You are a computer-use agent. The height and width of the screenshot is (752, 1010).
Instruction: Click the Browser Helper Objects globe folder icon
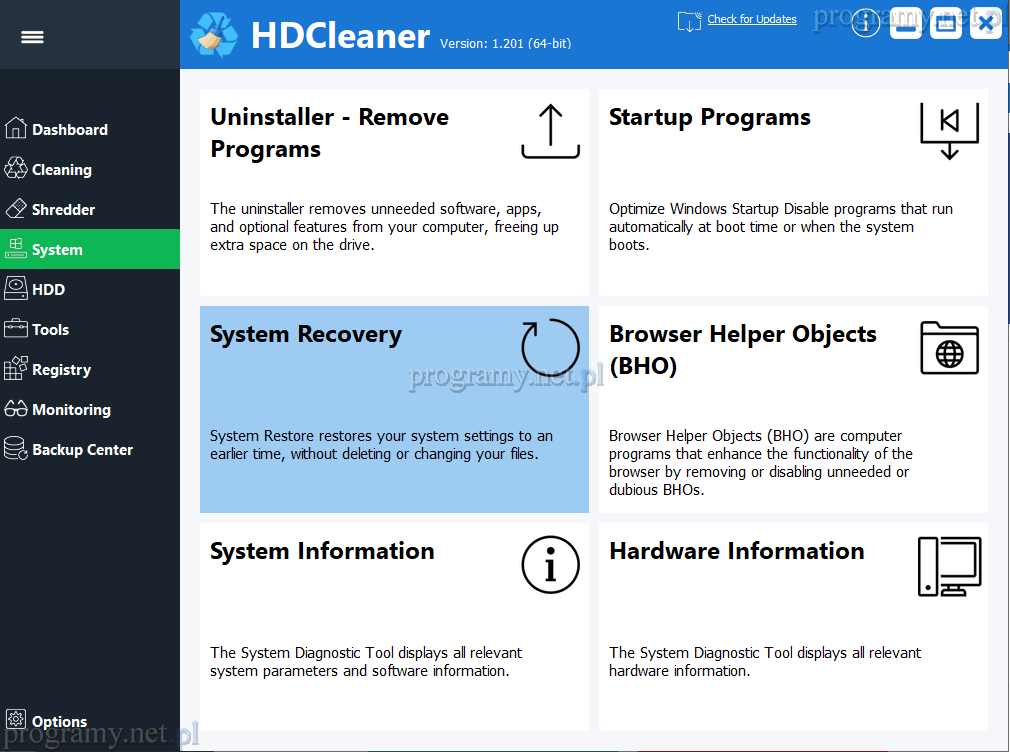click(x=949, y=348)
